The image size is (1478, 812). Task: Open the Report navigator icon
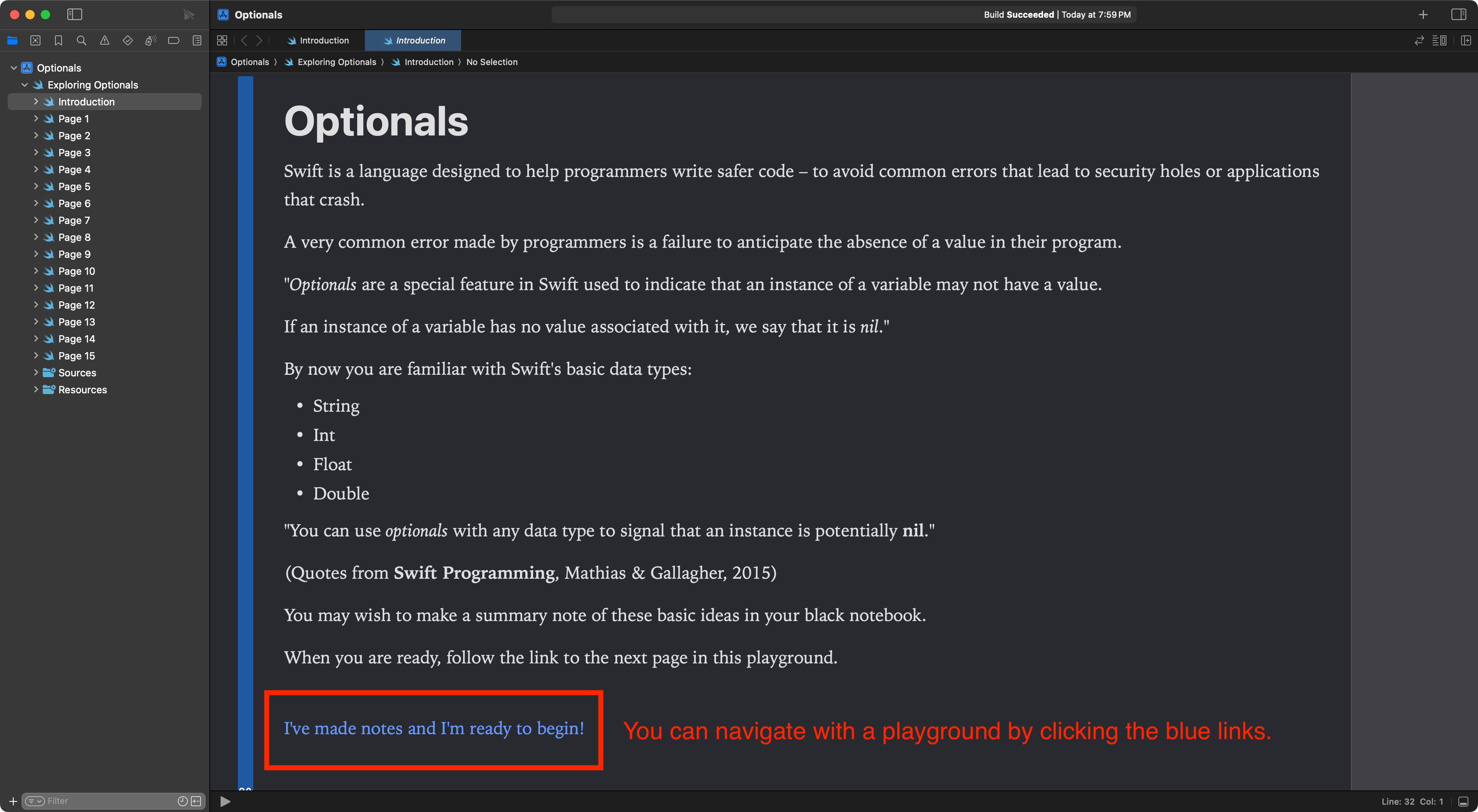[x=197, y=40]
